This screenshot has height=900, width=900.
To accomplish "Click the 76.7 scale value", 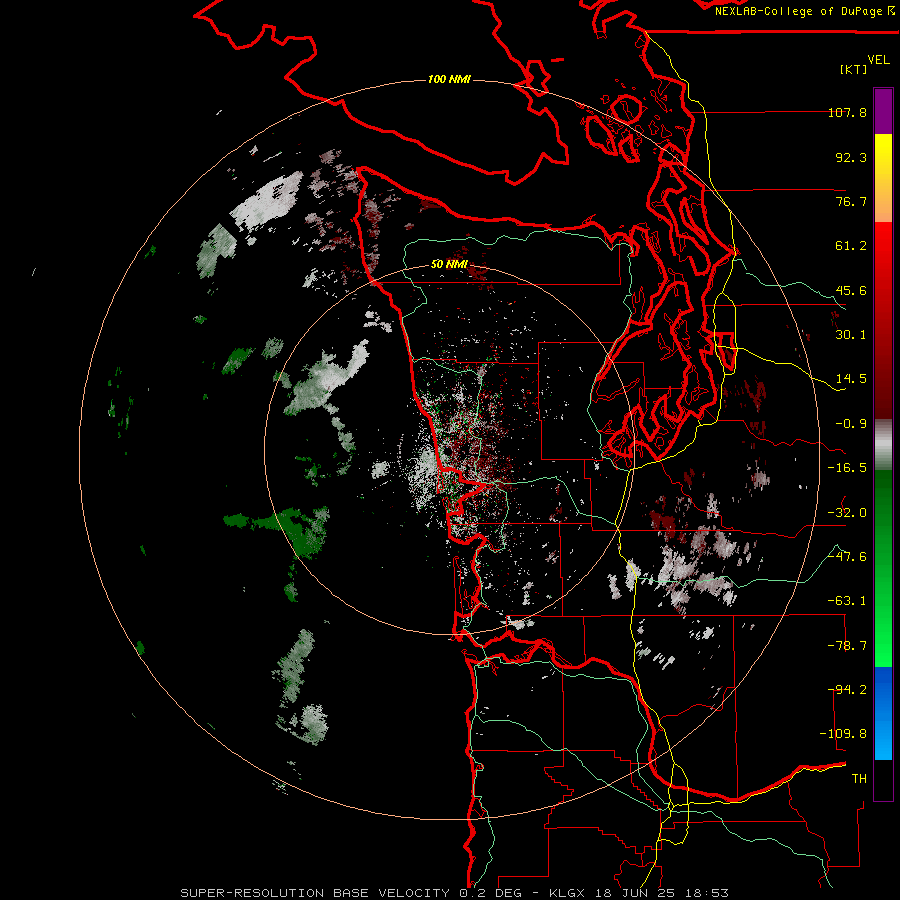I will [851, 201].
